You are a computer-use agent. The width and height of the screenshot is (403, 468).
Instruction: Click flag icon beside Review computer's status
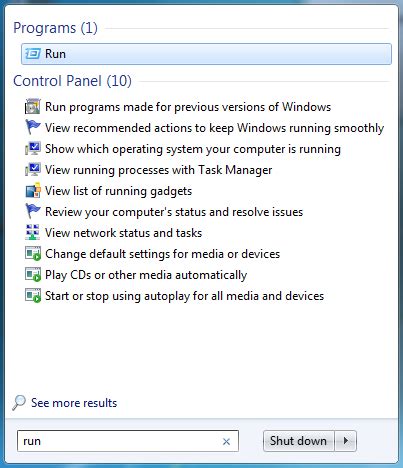click(x=33, y=212)
